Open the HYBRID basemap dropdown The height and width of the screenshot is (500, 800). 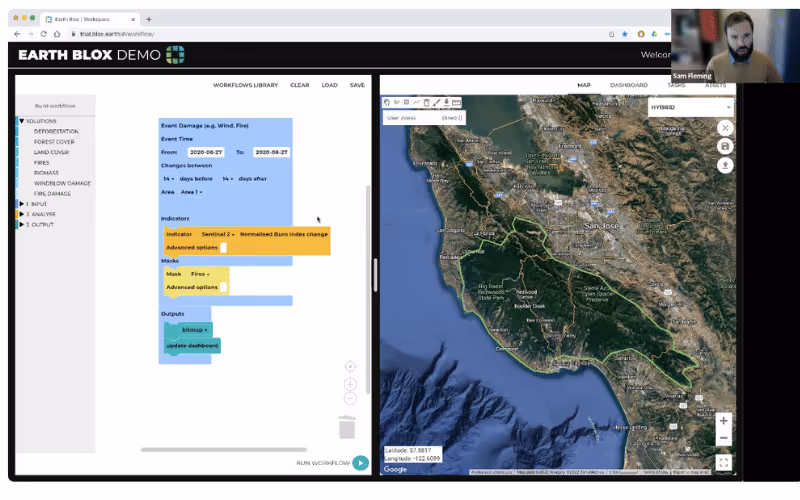tap(691, 107)
